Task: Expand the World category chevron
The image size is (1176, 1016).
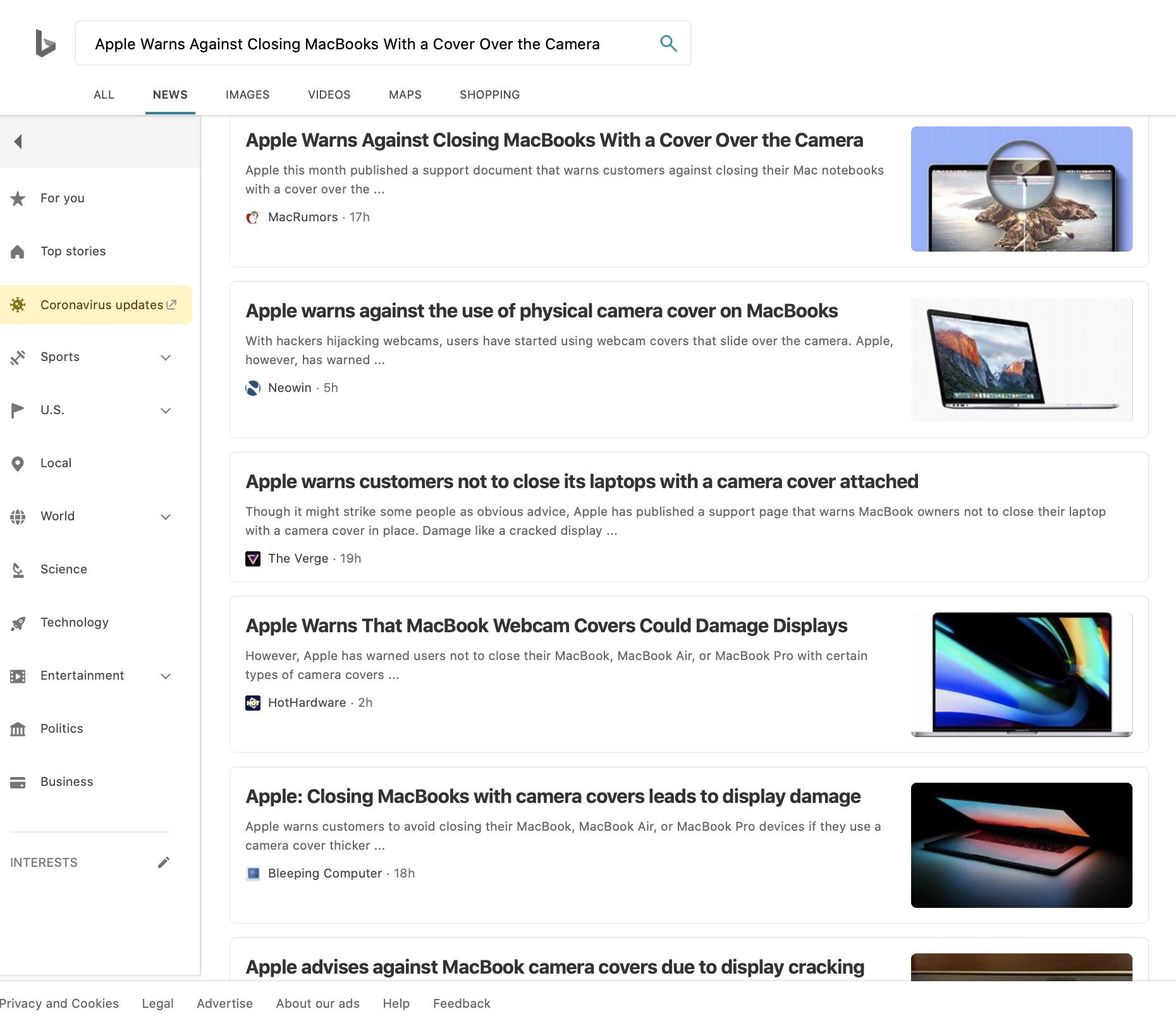Action: (x=166, y=517)
